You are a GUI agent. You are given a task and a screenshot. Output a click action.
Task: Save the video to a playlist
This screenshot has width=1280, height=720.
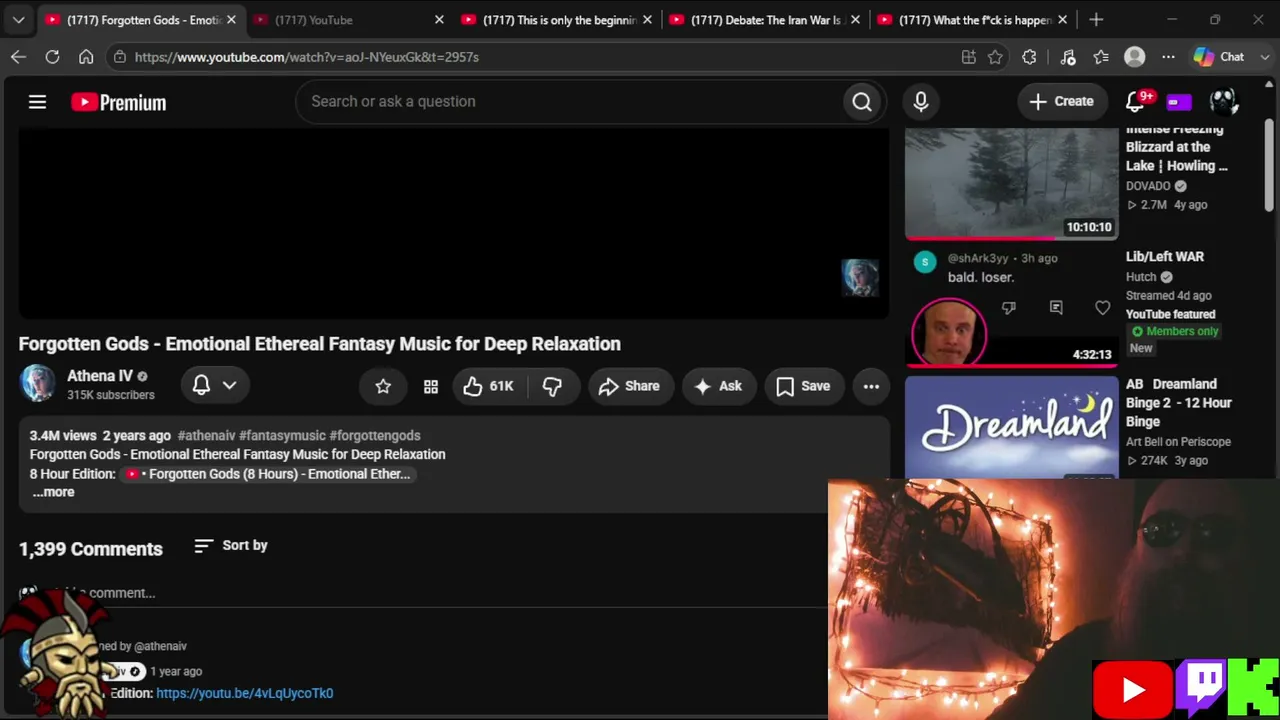[x=803, y=386]
